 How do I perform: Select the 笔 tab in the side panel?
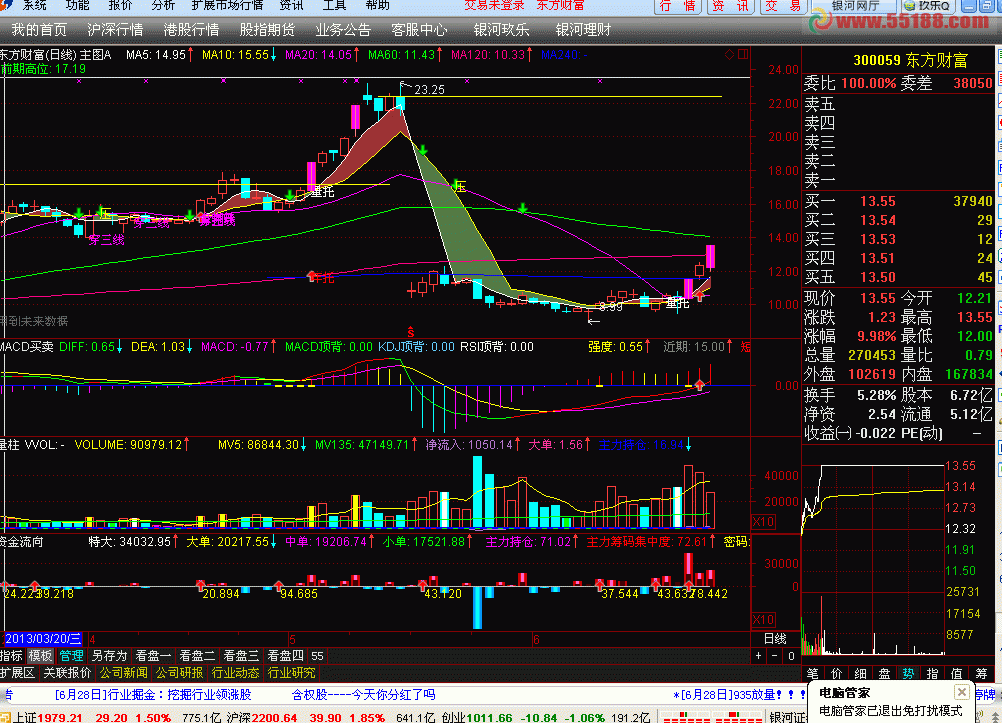812,673
